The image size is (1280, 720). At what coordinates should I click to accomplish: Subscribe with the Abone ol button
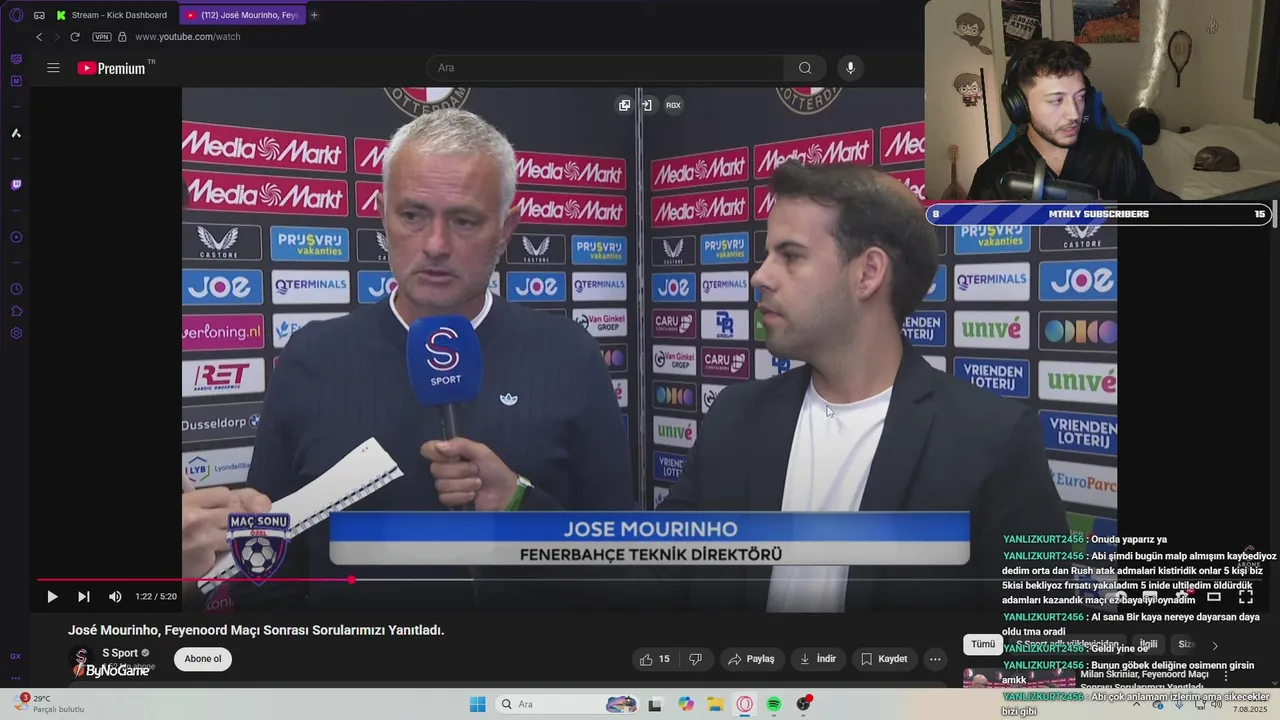click(202, 659)
